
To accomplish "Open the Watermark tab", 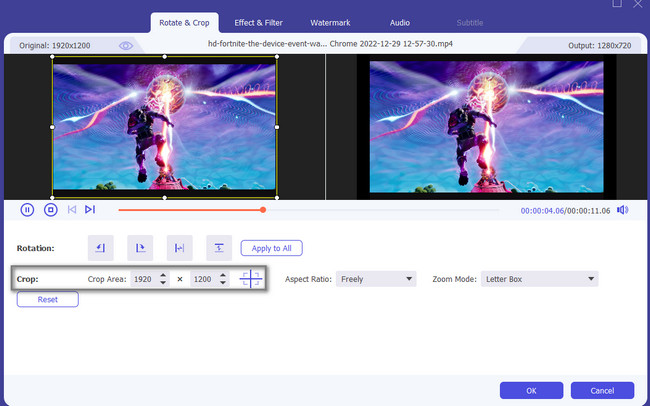I will 330,23.
